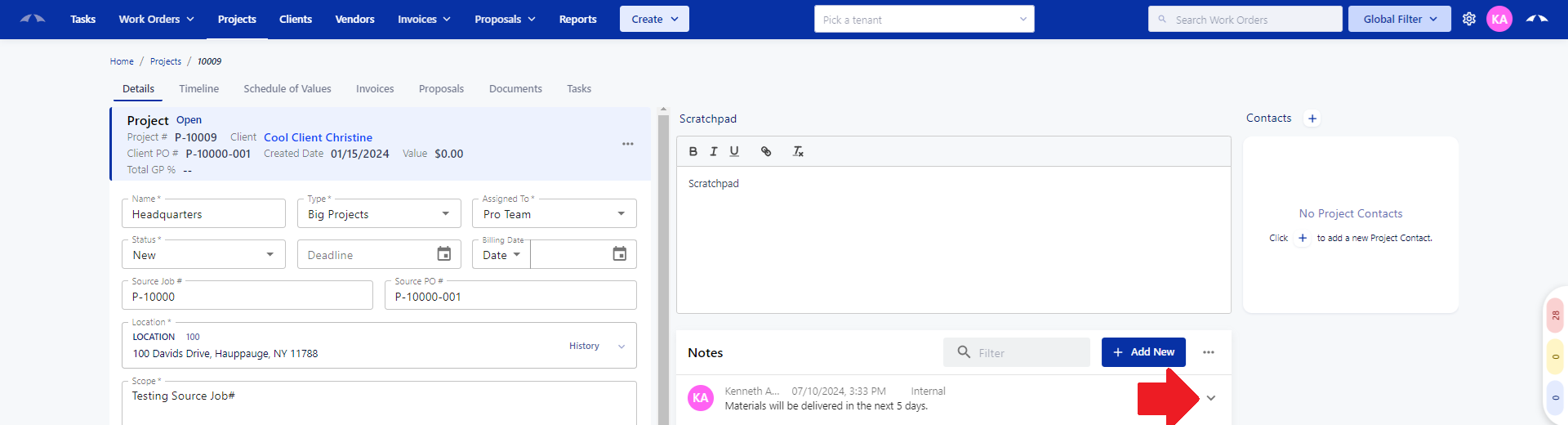This screenshot has height=425, width=1568.
Task: Open the red side badge showing 28
Action: pos(1556,315)
